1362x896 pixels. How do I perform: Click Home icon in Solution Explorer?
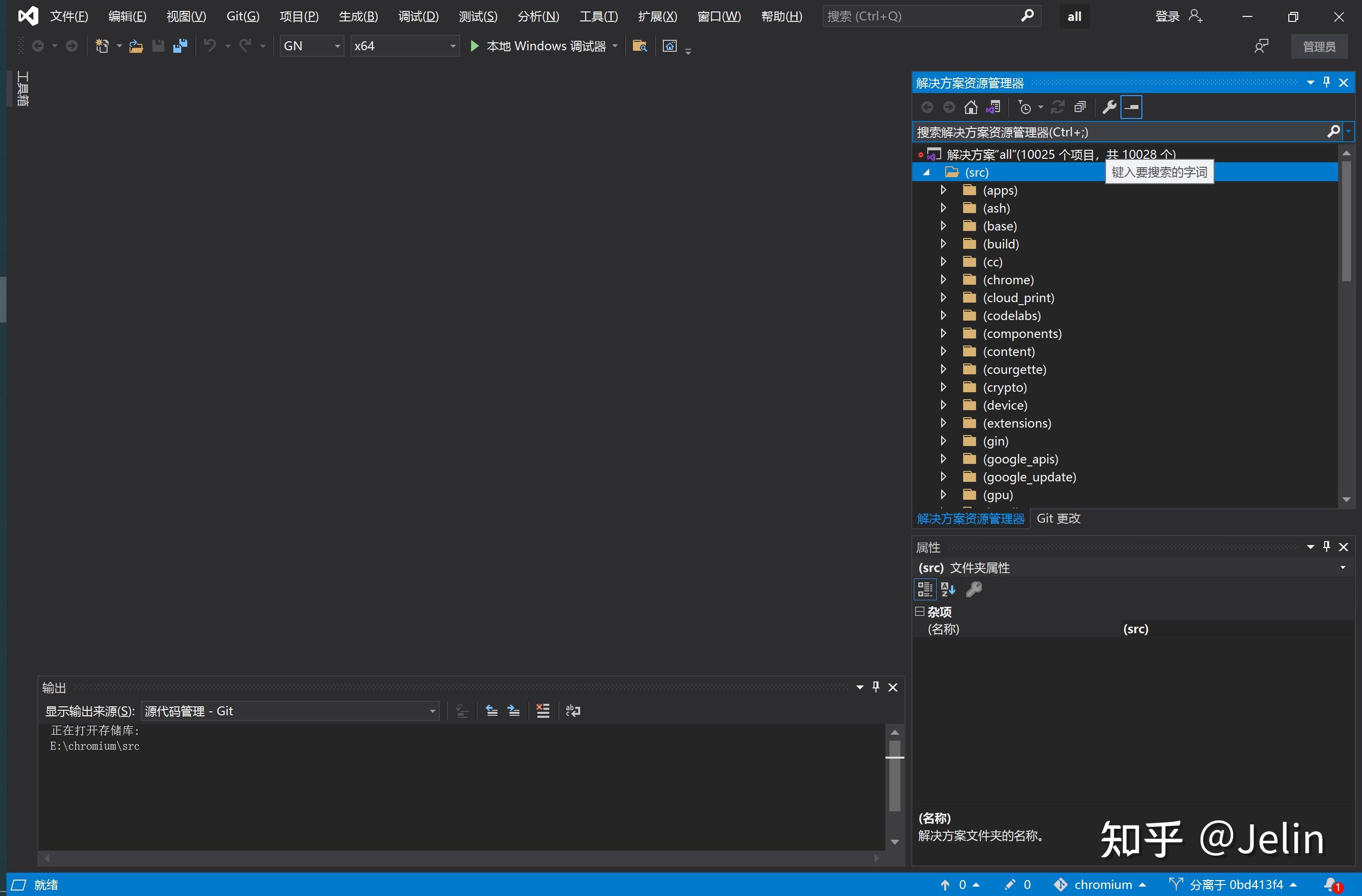tap(971, 107)
